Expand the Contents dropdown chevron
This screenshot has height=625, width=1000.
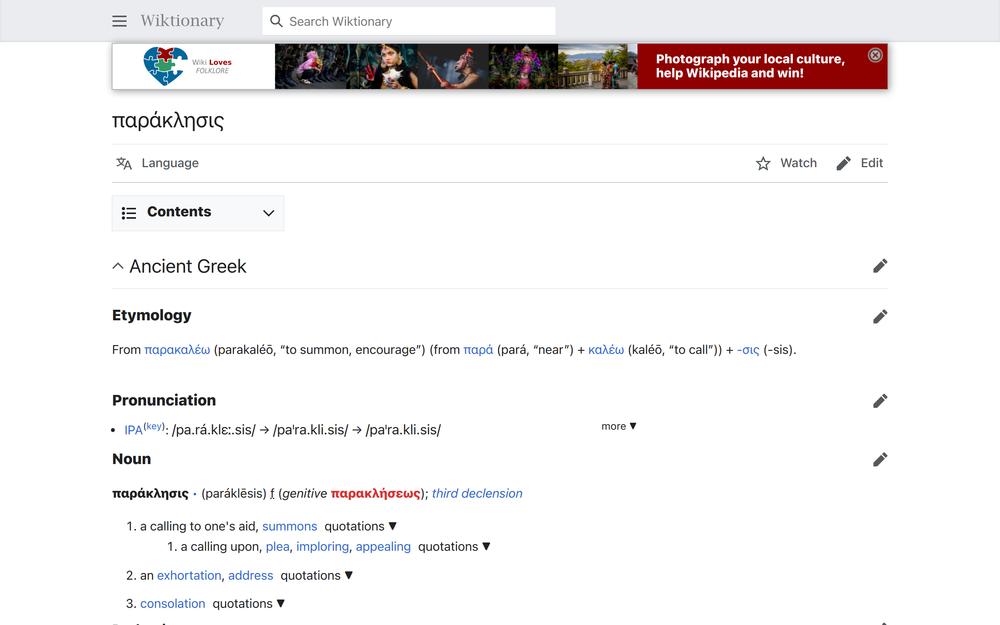[268, 213]
